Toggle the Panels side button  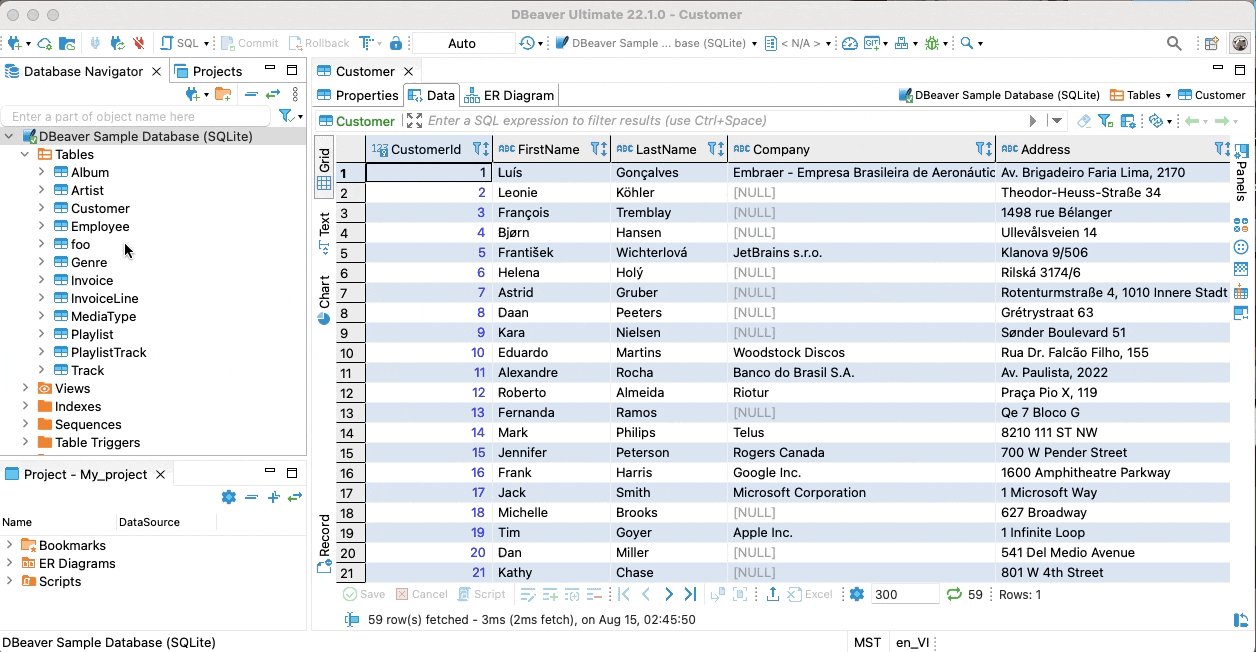[1241, 173]
